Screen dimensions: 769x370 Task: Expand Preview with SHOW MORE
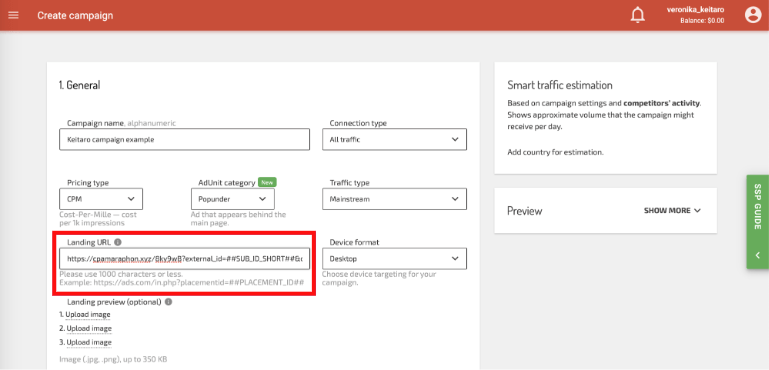point(672,211)
